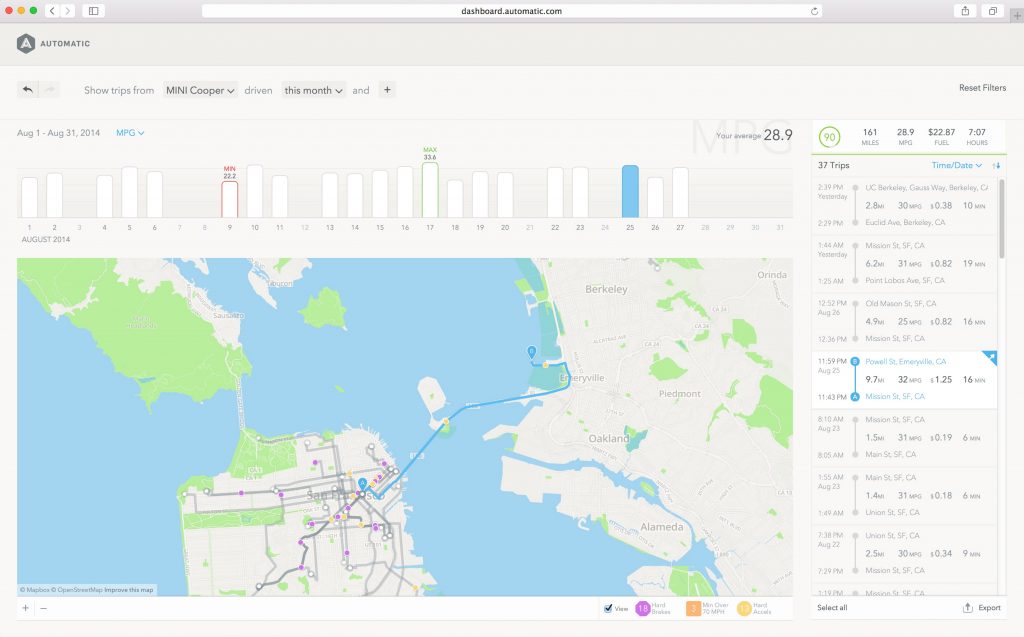Click Reset Filters
Screen dimensions: 1024x637
(x=982, y=88)
